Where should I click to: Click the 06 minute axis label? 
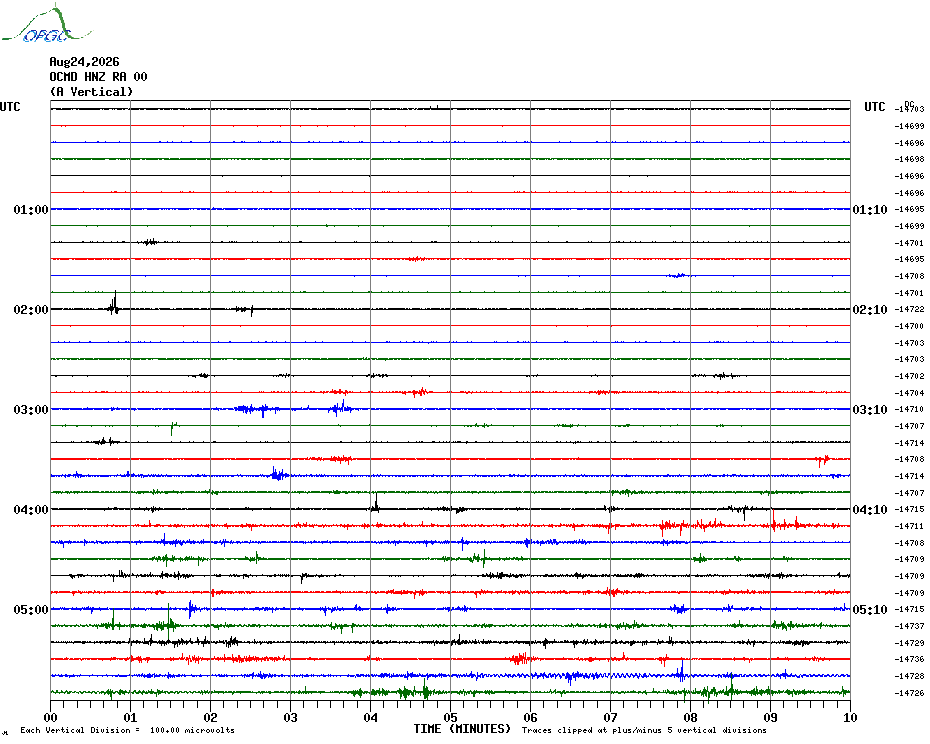tap(531, 717)
